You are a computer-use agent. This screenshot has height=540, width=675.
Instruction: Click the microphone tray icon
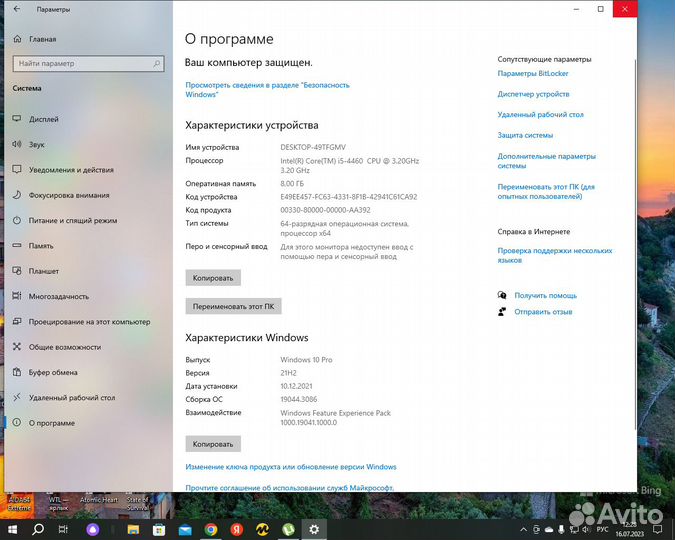561,529
